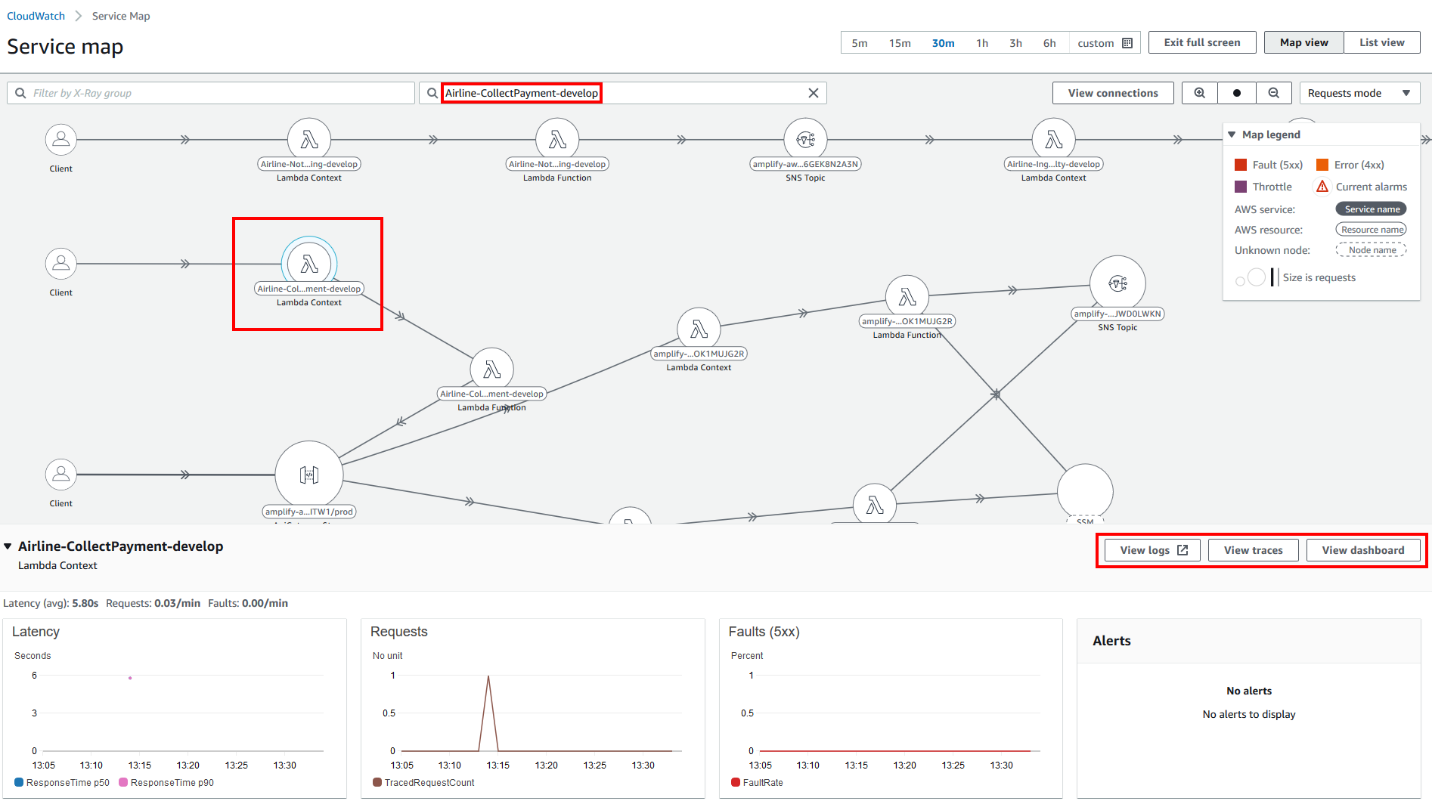Select the 6h time range

(1049, 43)
